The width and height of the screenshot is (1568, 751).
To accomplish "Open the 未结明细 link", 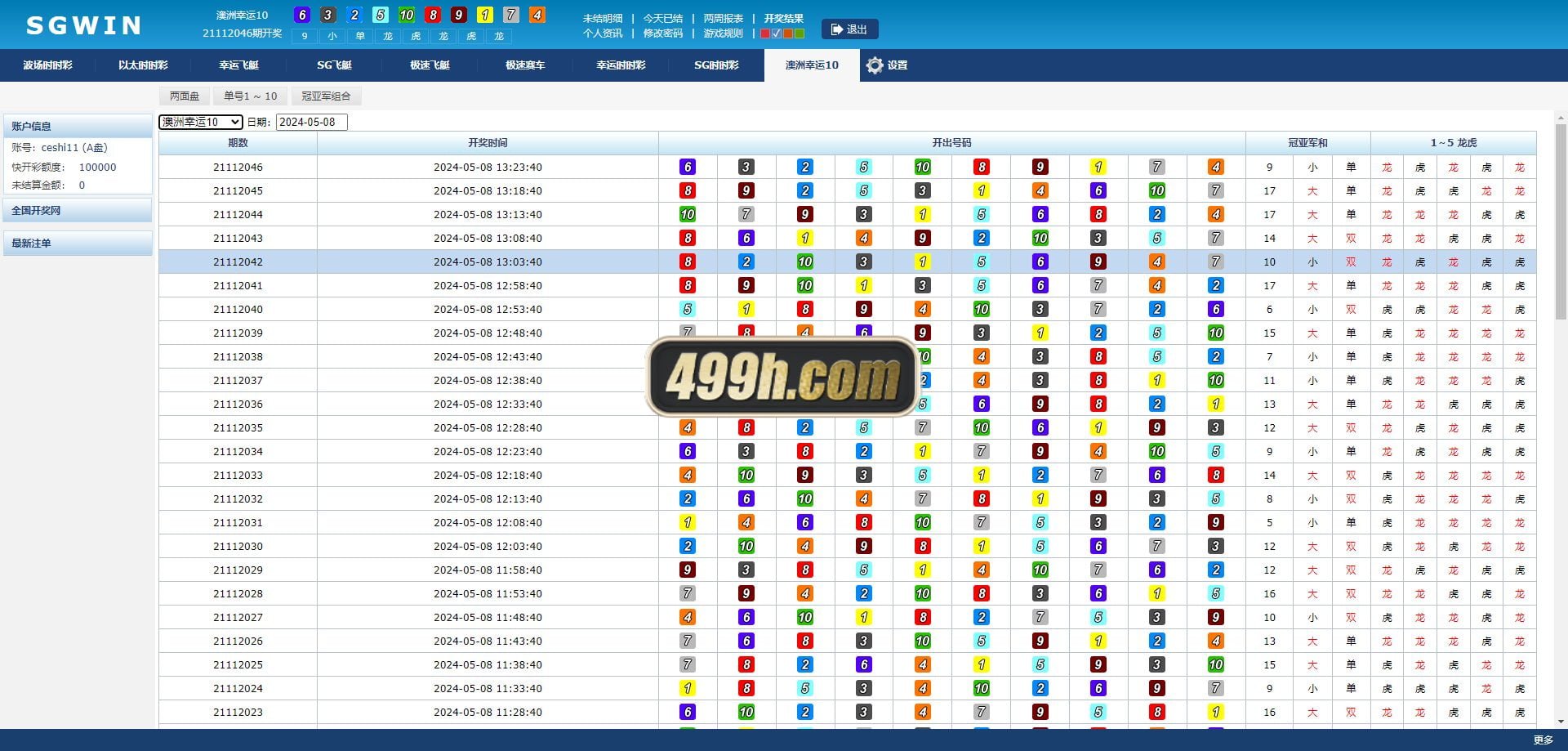I will (x=603, y=18).
